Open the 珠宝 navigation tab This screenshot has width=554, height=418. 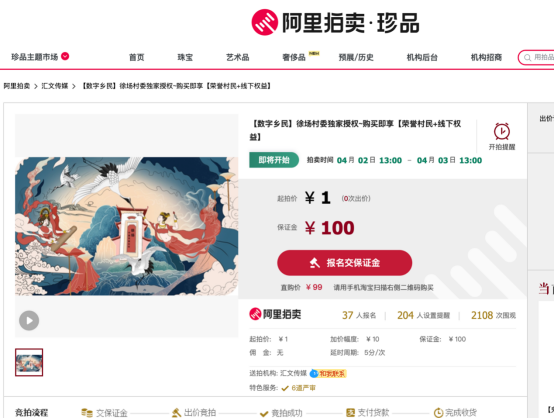[185, 57]
